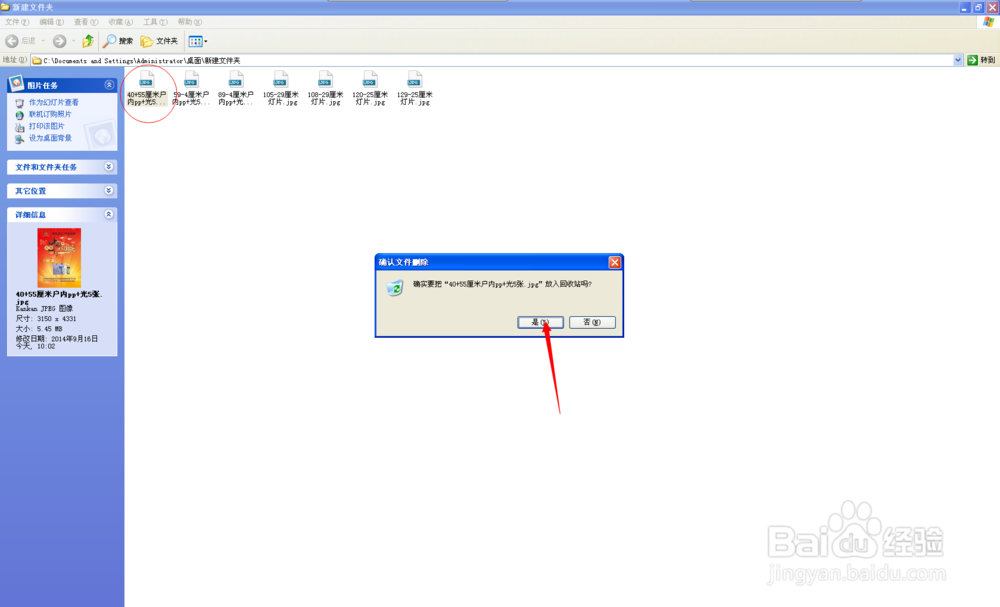
Task: Click the Forward arrow icon in the toolbar
Action: [x=59, y=41]
